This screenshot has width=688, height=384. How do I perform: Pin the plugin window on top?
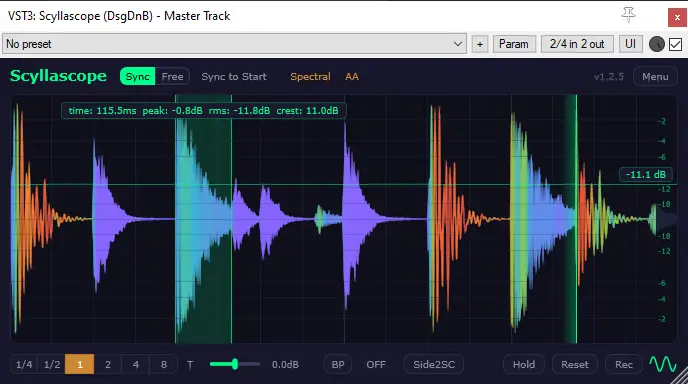tap(628, 15)
